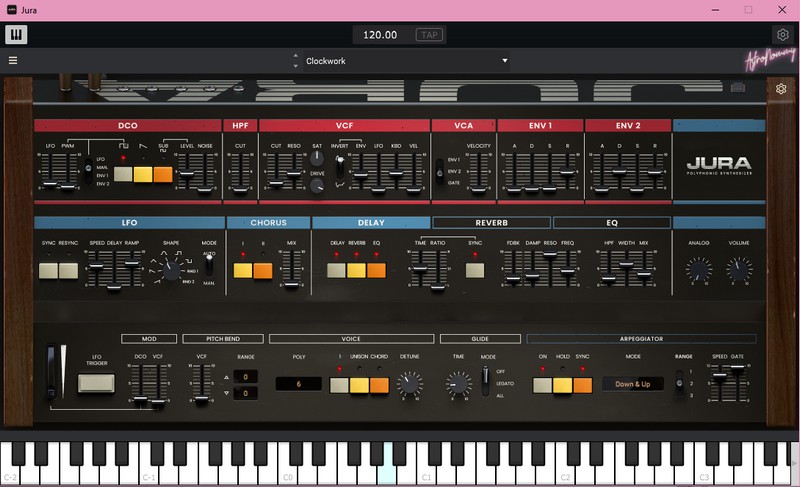This screenshot has height=487, width=800.
Task: Click the TAP tempo button
Action: [x=429, y=35]
